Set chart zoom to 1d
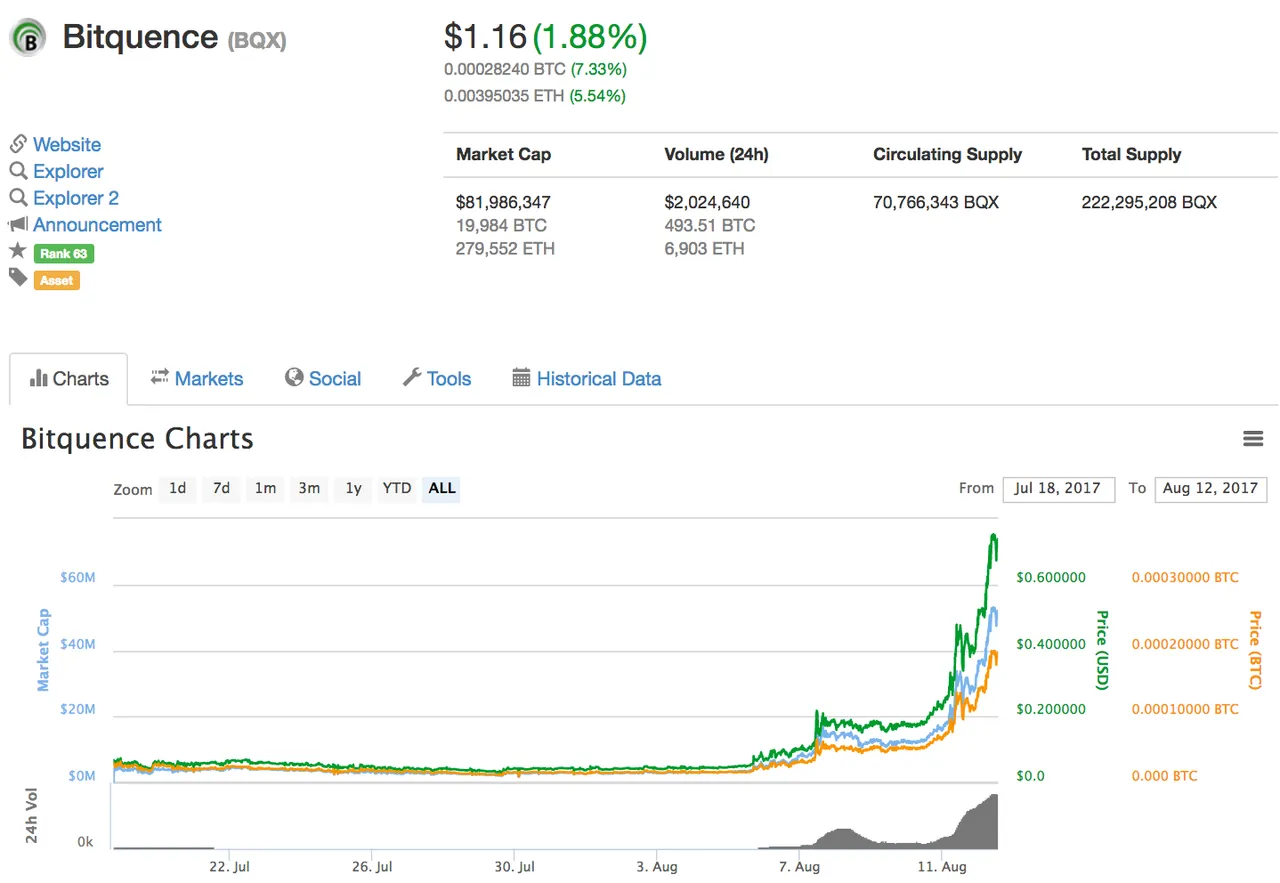Screen dimensions: 1280x883 (177, 489)
